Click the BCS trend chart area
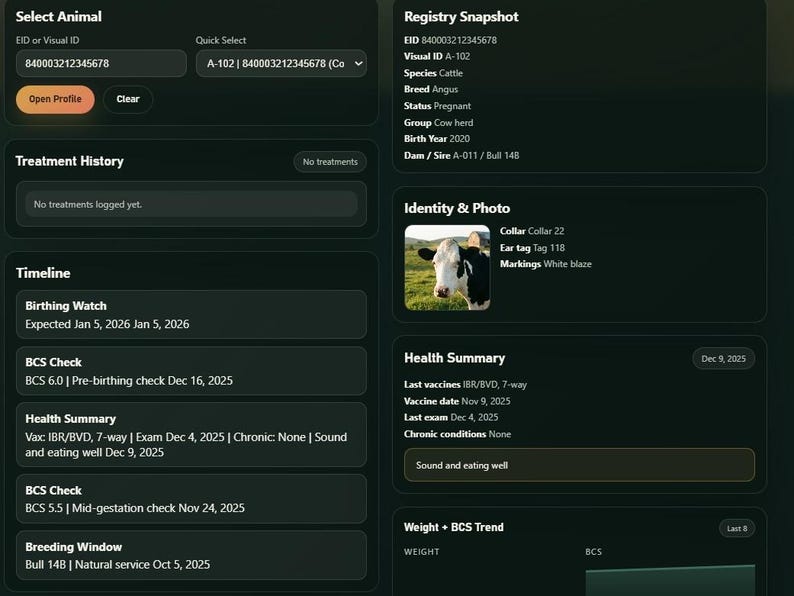 670,580
